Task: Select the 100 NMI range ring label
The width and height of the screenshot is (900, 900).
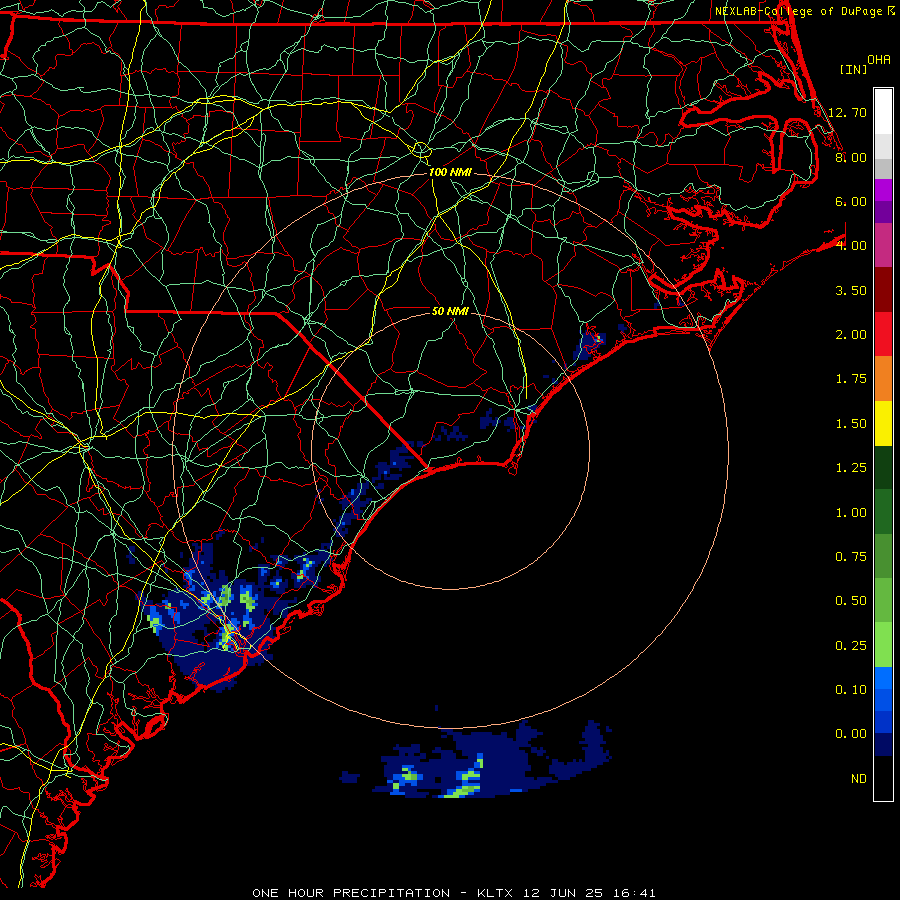Action: coord(450,172)
